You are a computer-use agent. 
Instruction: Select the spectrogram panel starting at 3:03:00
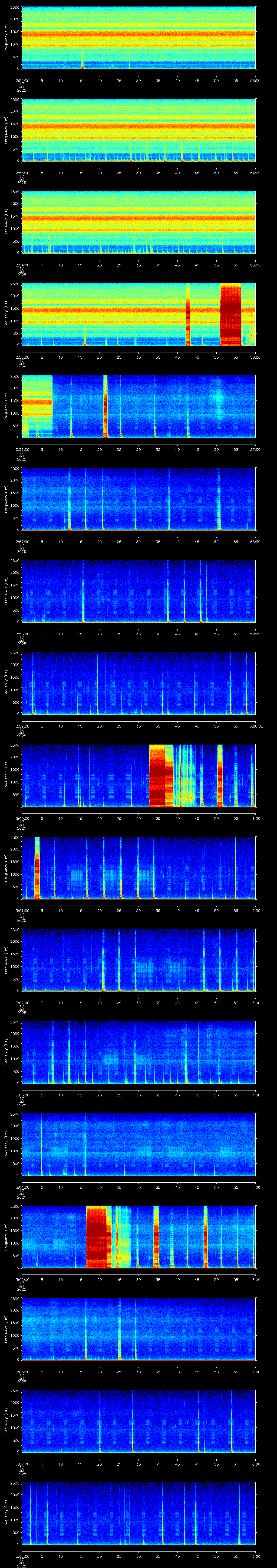tap(138, 1052)
